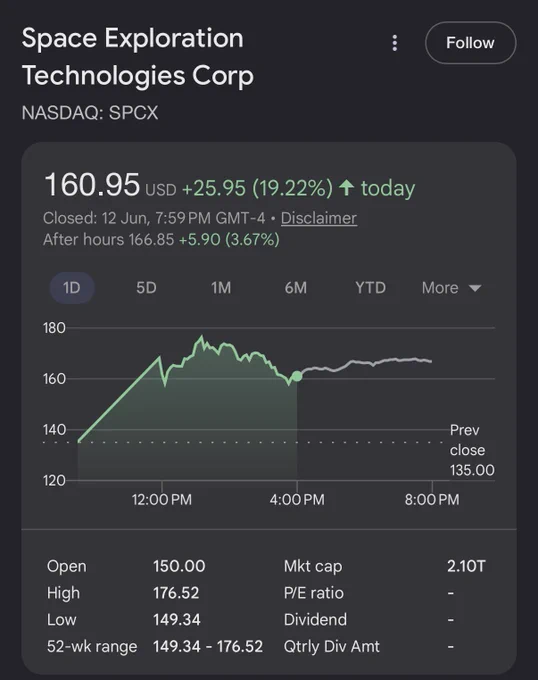Follow the SPCX stock
538x680 pixels.
[x=470, y=43]
